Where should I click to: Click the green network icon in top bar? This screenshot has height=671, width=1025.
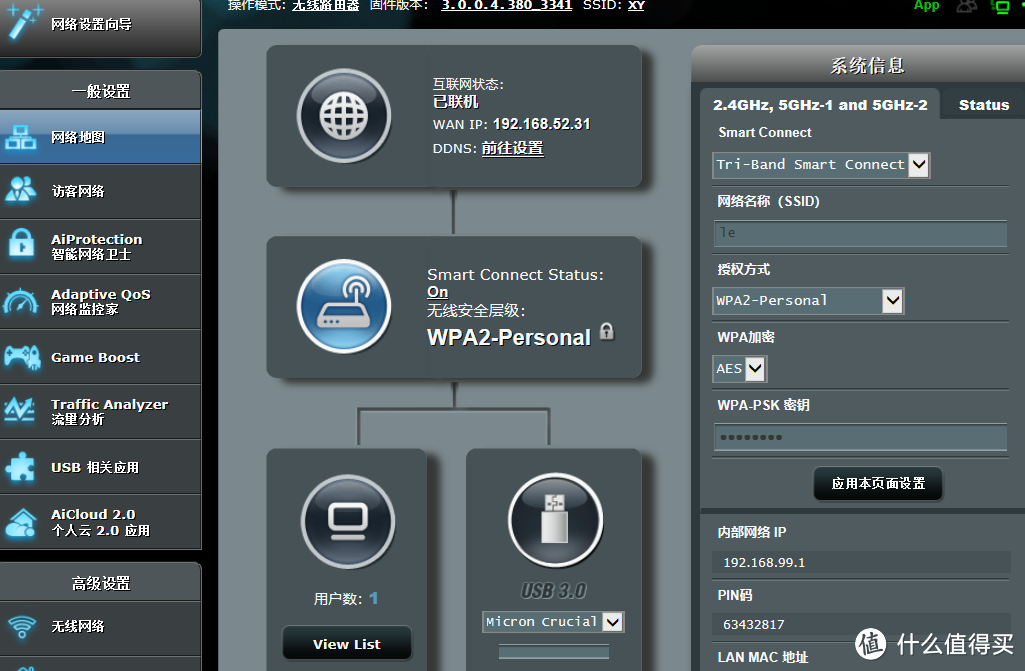coord(1001,7)
